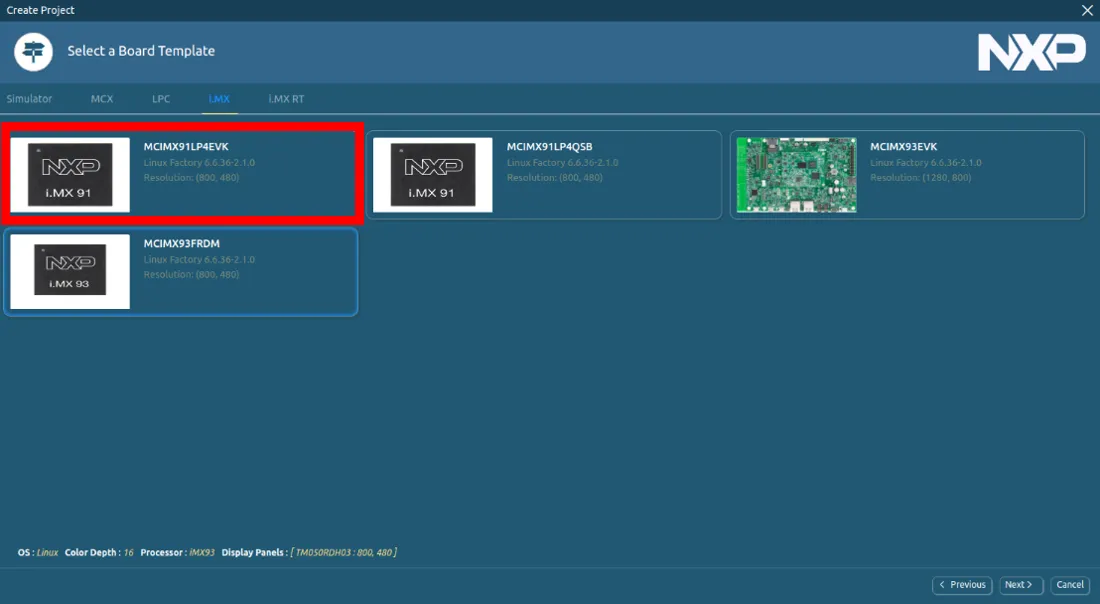
Task: Click the MCIMX91LP4EVK title text
Action: [186, 147]
